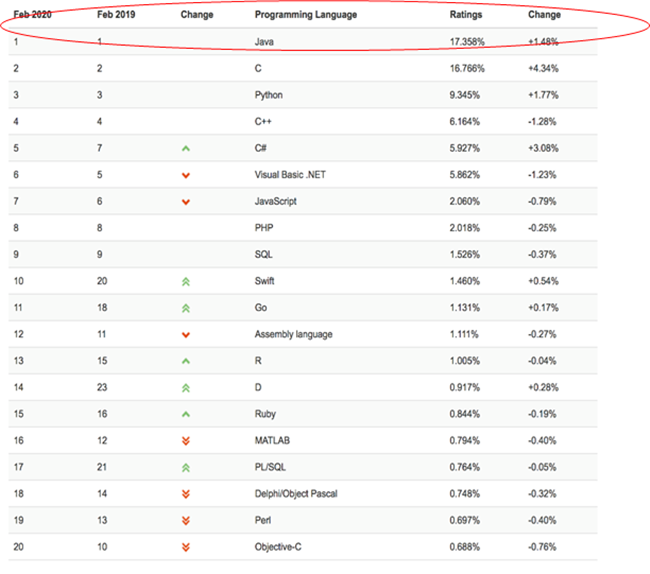Click the Delphi/Object Pascal entry
This screenshot has width=650, height=574.
click(295, 494)
